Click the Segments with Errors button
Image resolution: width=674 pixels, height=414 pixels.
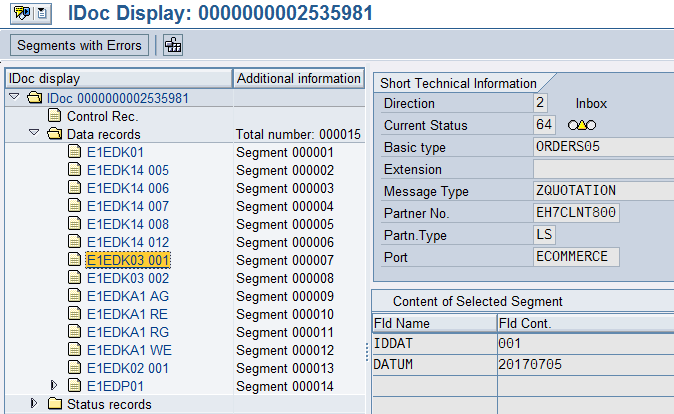[x=80, y=45]
